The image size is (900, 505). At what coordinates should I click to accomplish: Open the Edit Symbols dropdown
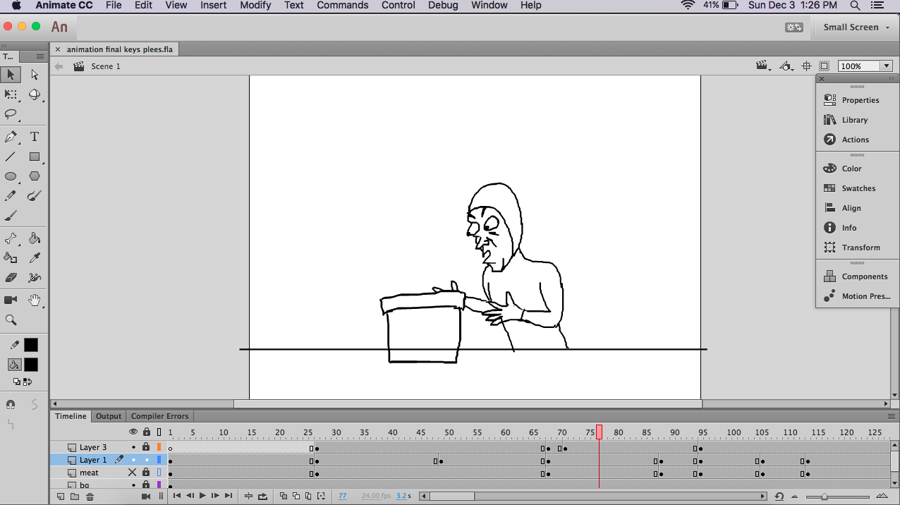coord(786,66)
